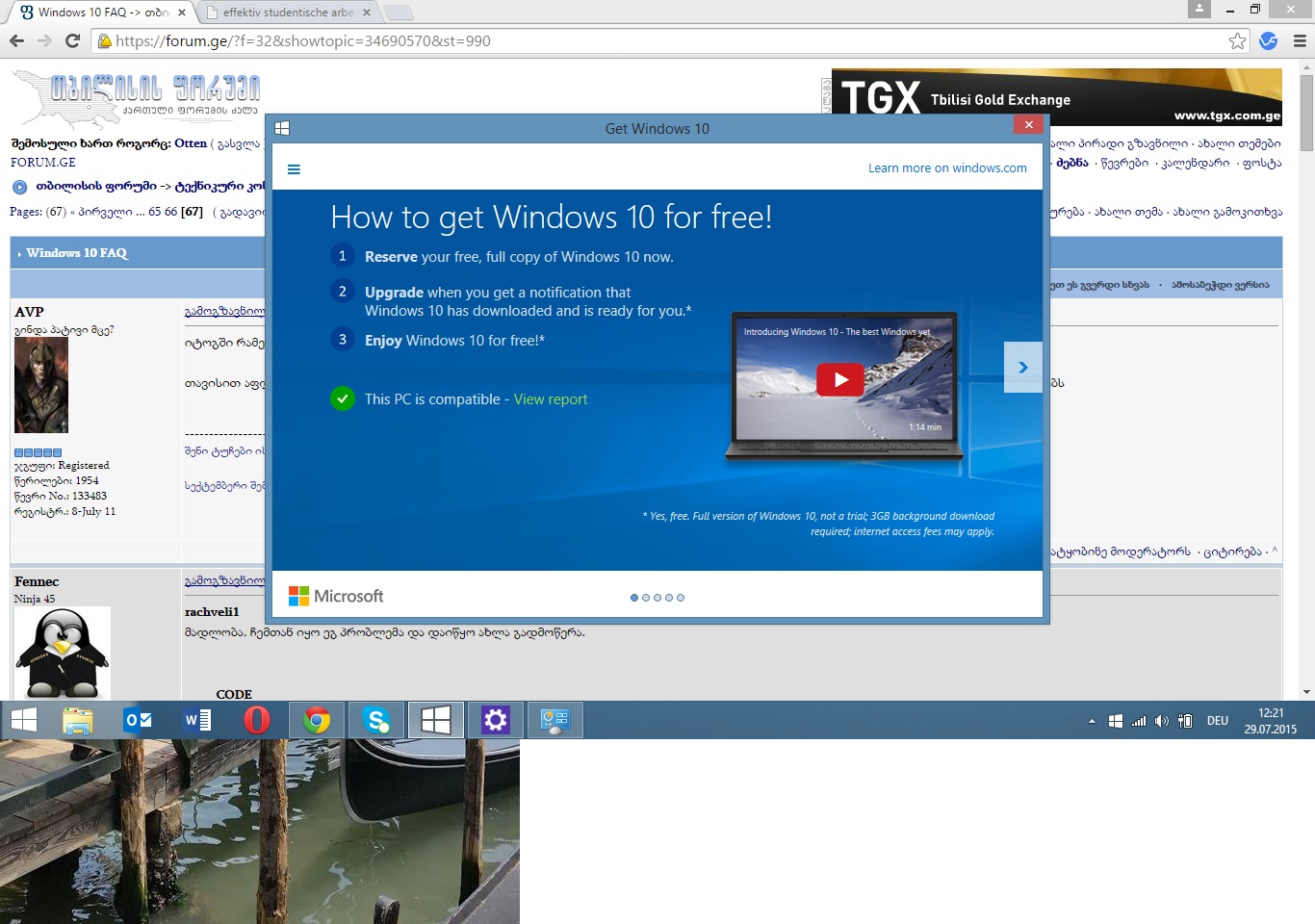Open a new Chrome tab
Screen dimensions: 1315x924
pos(398,13)
